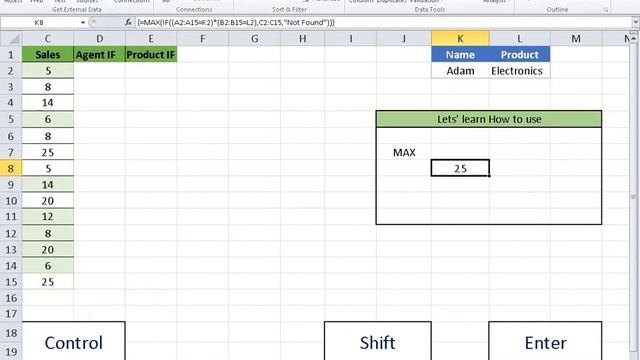Select column H header
Image resolution: width=640 pixels, height=360 pixels.
point(302,39)
